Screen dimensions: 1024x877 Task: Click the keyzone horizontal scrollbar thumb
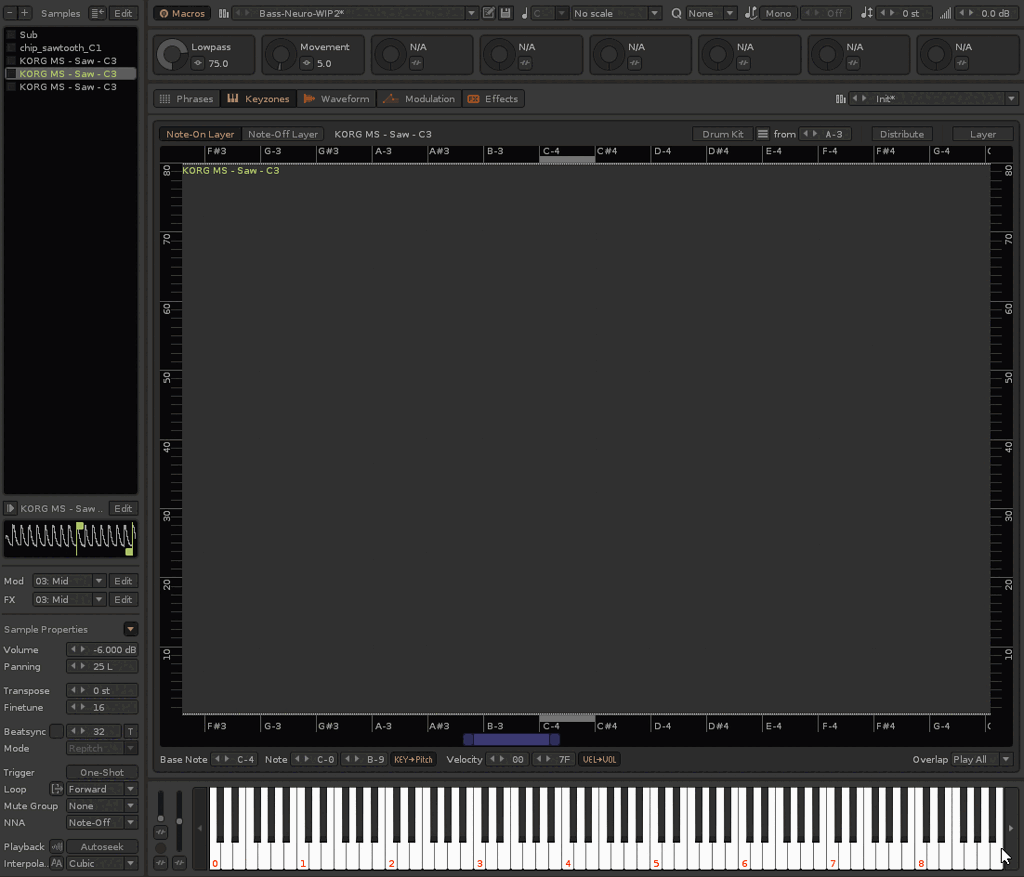(511, 739)
